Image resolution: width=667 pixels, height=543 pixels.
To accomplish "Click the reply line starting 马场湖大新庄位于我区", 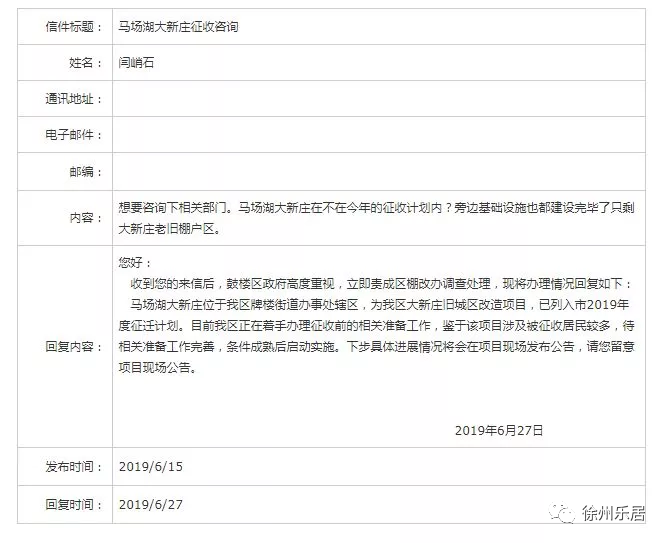I will (379, 305).
